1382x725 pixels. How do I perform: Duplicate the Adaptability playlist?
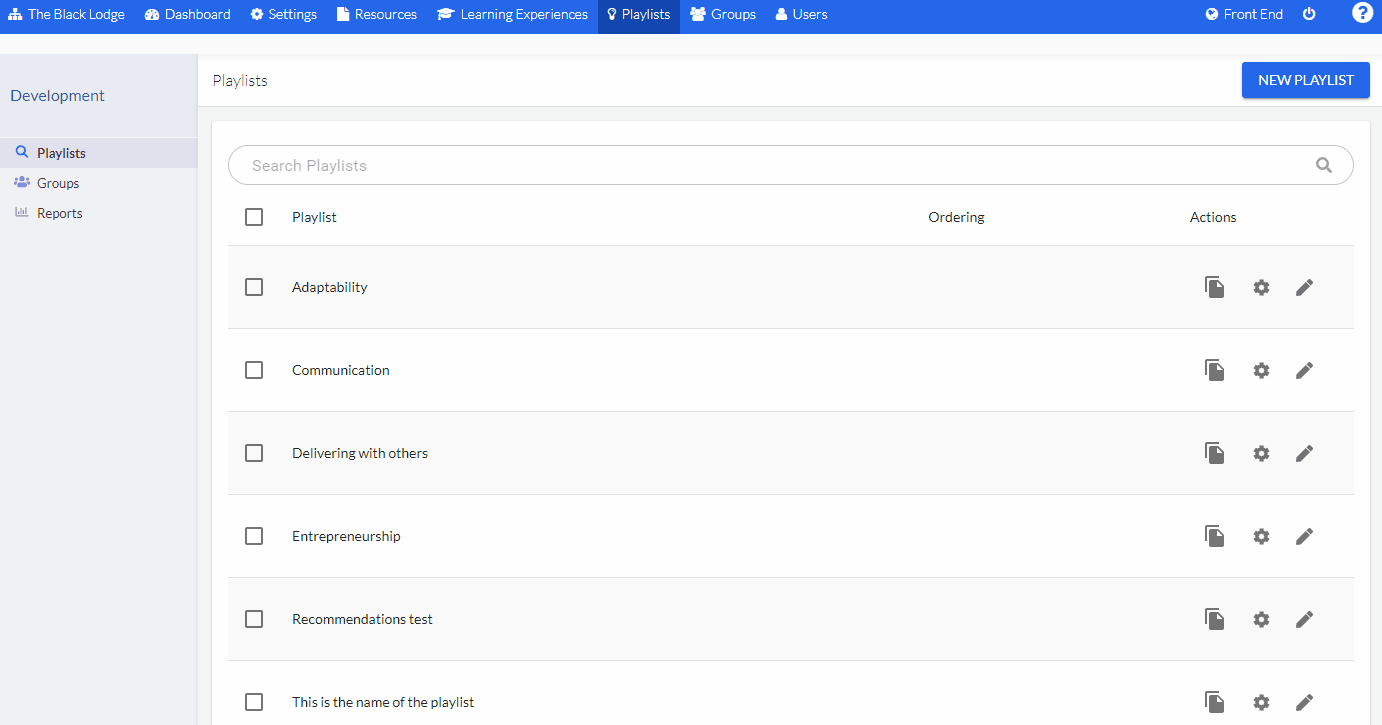(1214, 287)
